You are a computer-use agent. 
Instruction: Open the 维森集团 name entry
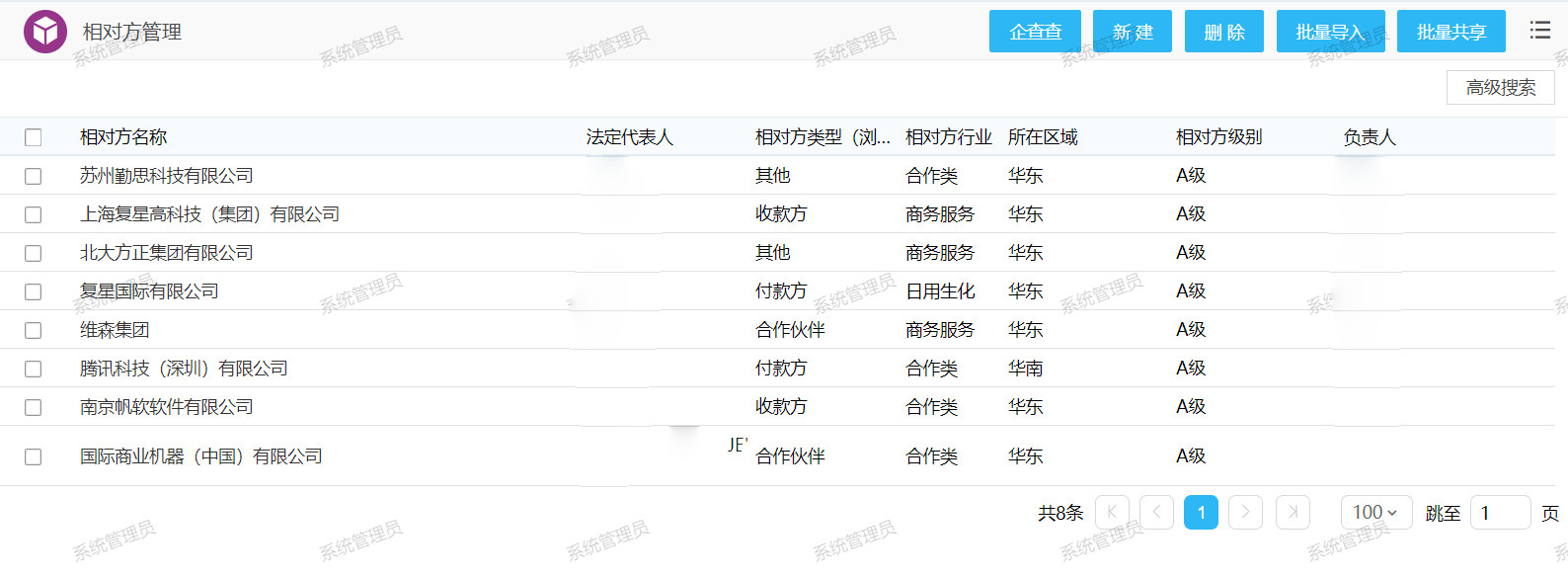click(115, 330)
